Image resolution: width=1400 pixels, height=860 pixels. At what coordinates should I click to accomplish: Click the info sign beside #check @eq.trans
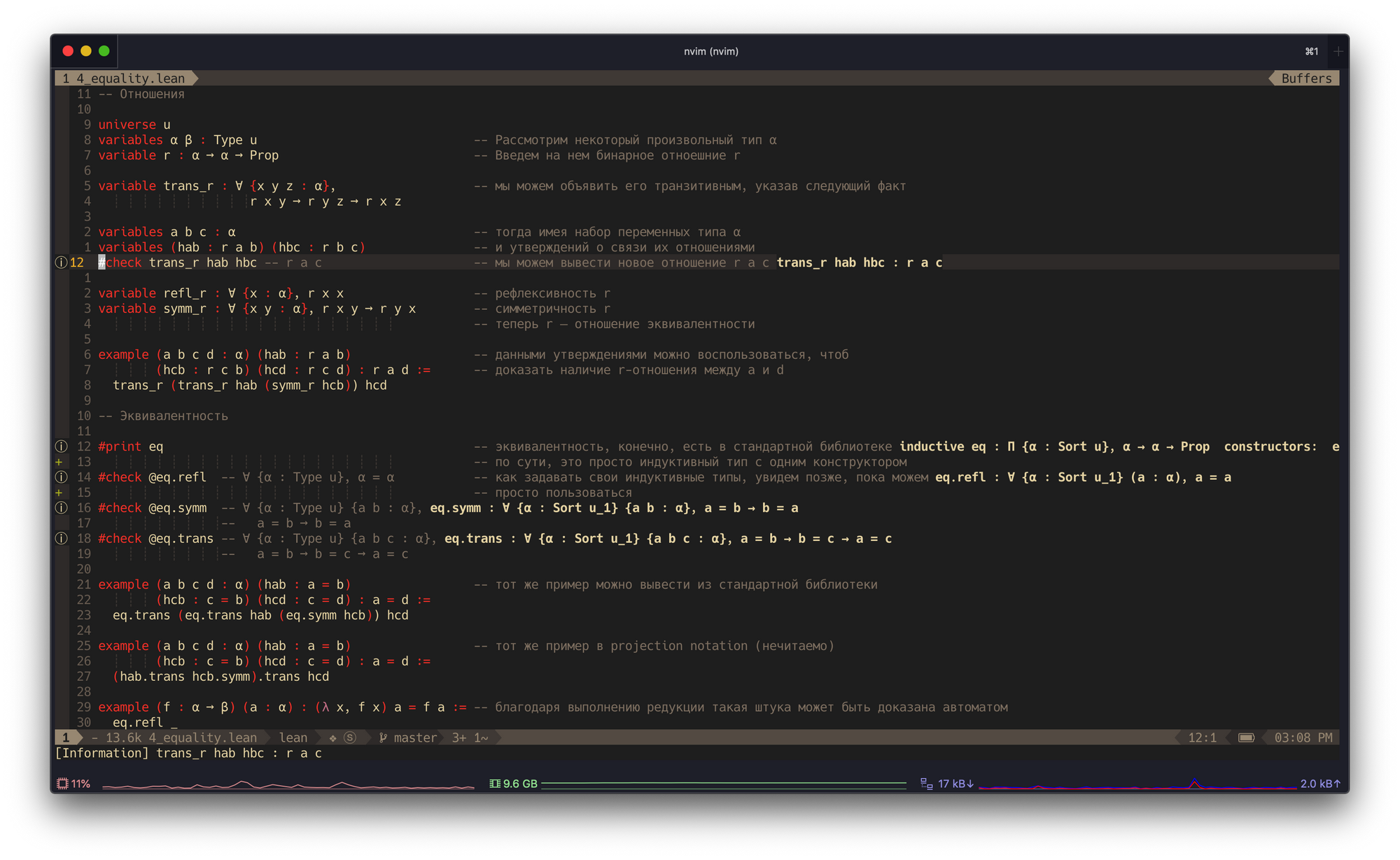point(62,539)
